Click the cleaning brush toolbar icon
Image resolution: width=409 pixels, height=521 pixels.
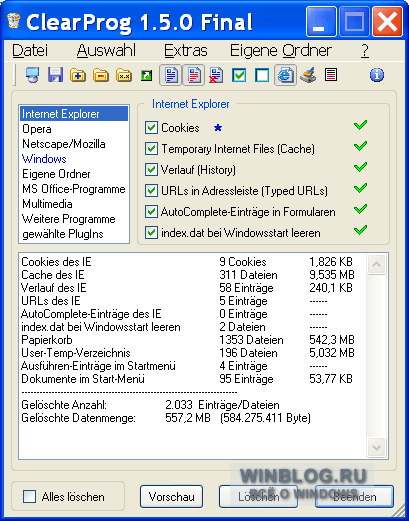(308, 75)
